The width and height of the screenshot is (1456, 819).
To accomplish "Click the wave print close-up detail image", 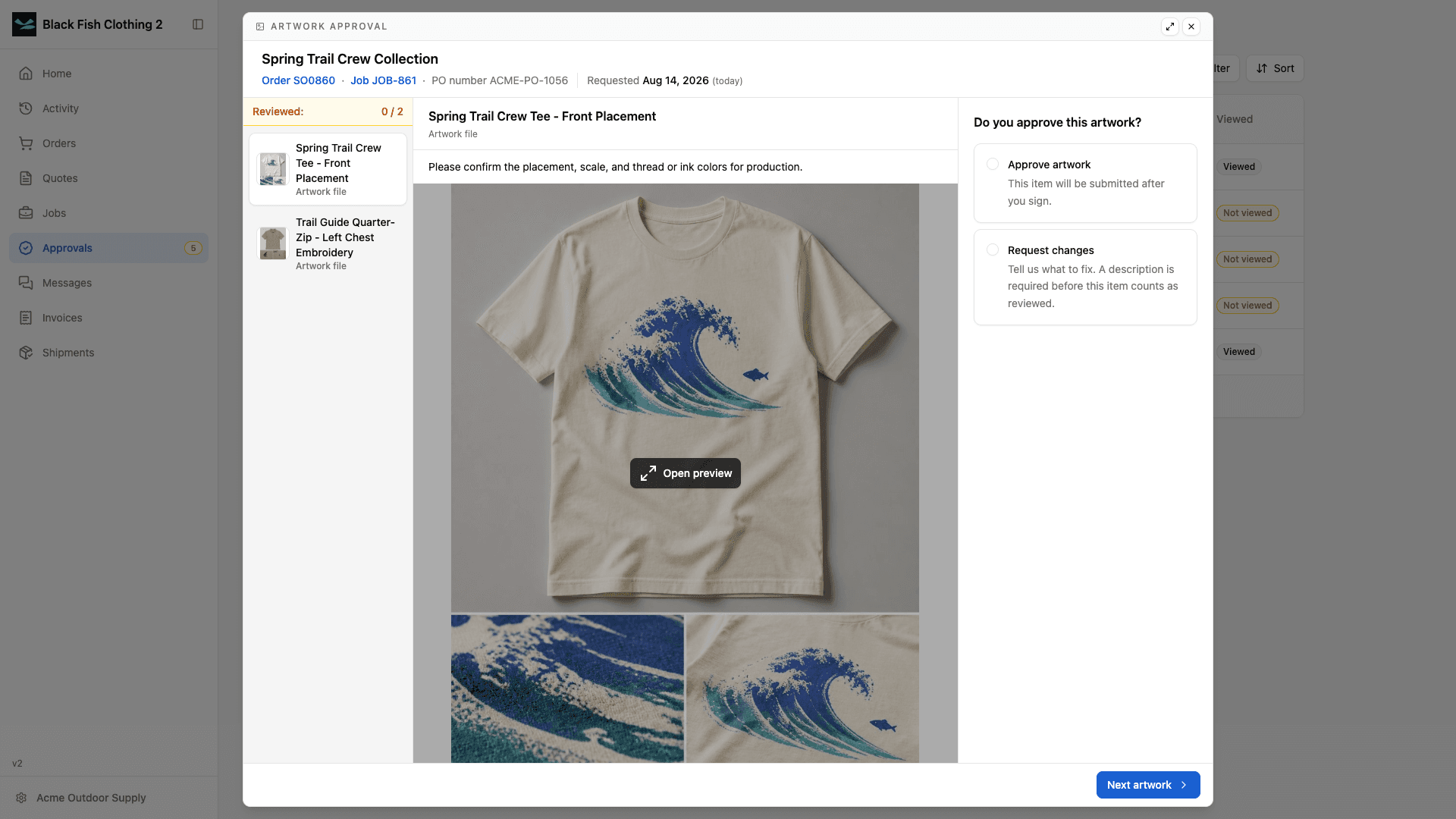I will (567, 689).
